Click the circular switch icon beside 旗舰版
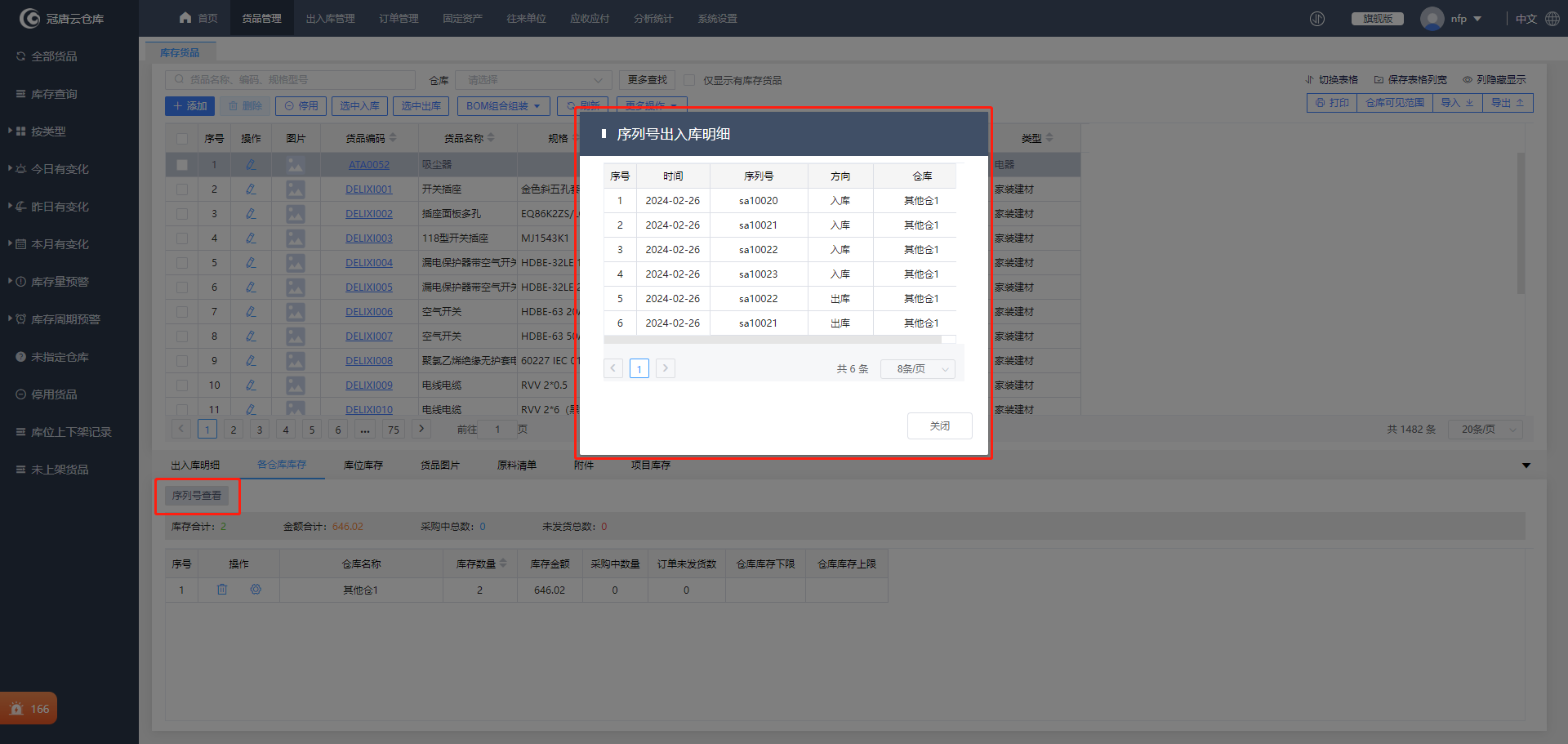 1317,19
